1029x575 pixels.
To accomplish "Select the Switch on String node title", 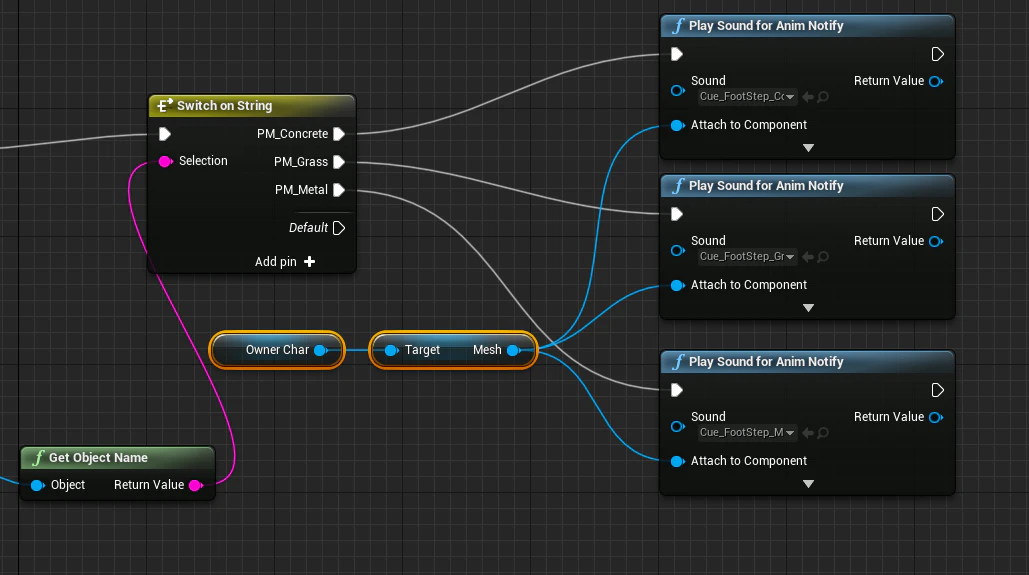I will (x=224, y=106).
